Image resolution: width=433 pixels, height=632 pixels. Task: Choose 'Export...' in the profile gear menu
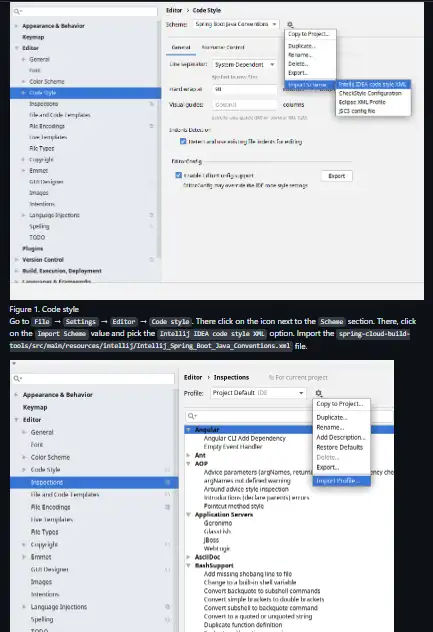[x=341, y=468]
